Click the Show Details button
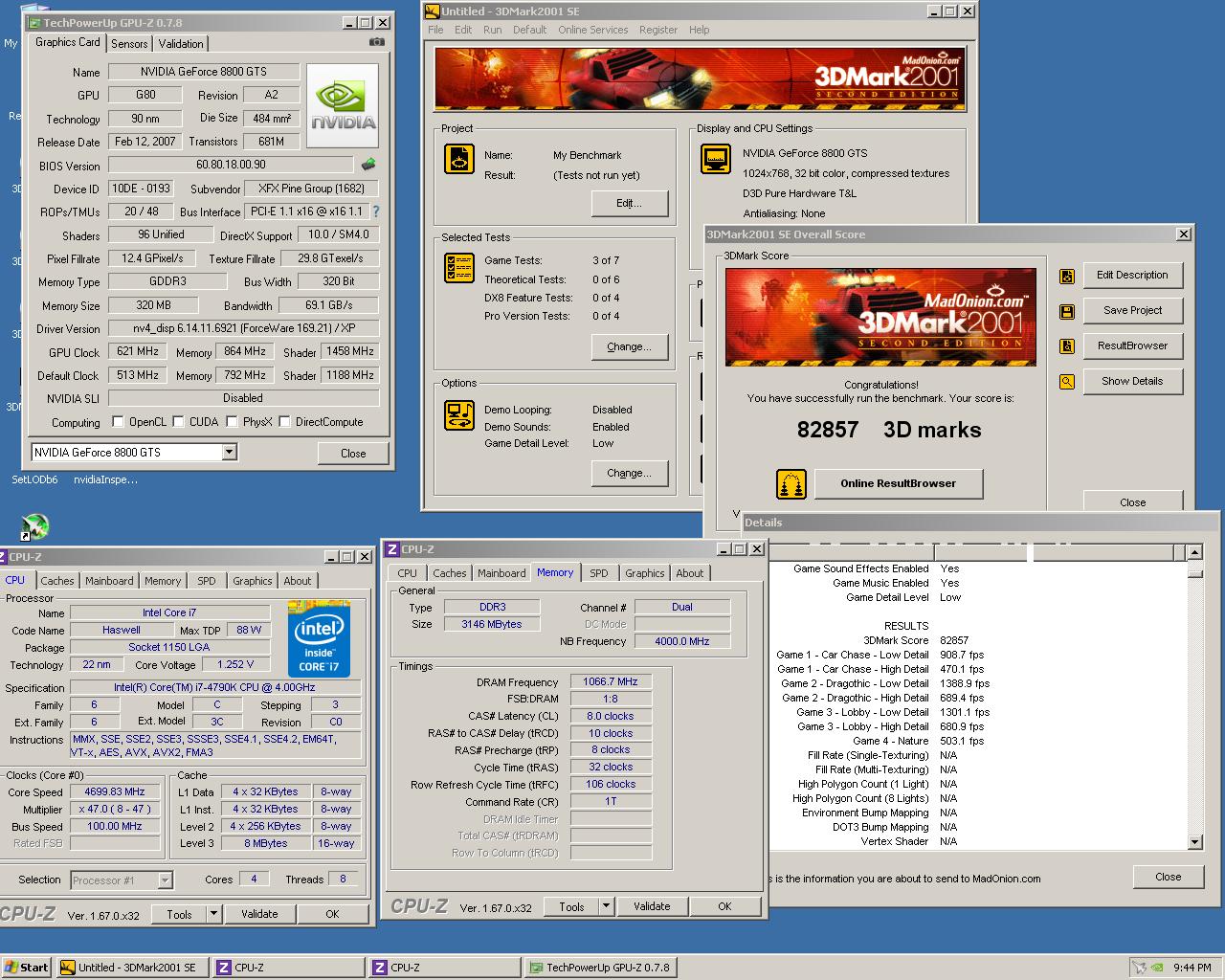 pyautogui.click(x=1133, y=381)
